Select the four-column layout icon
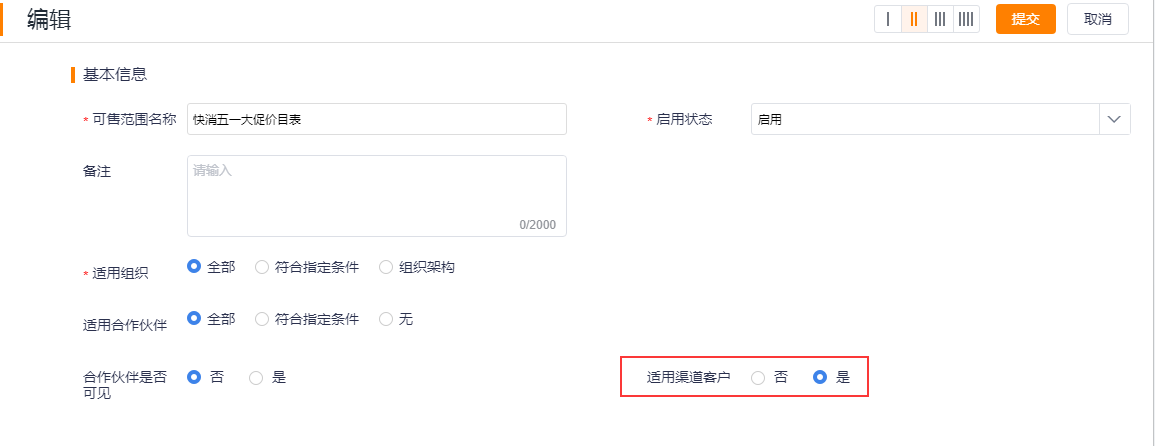 click(x=966, y=19)
